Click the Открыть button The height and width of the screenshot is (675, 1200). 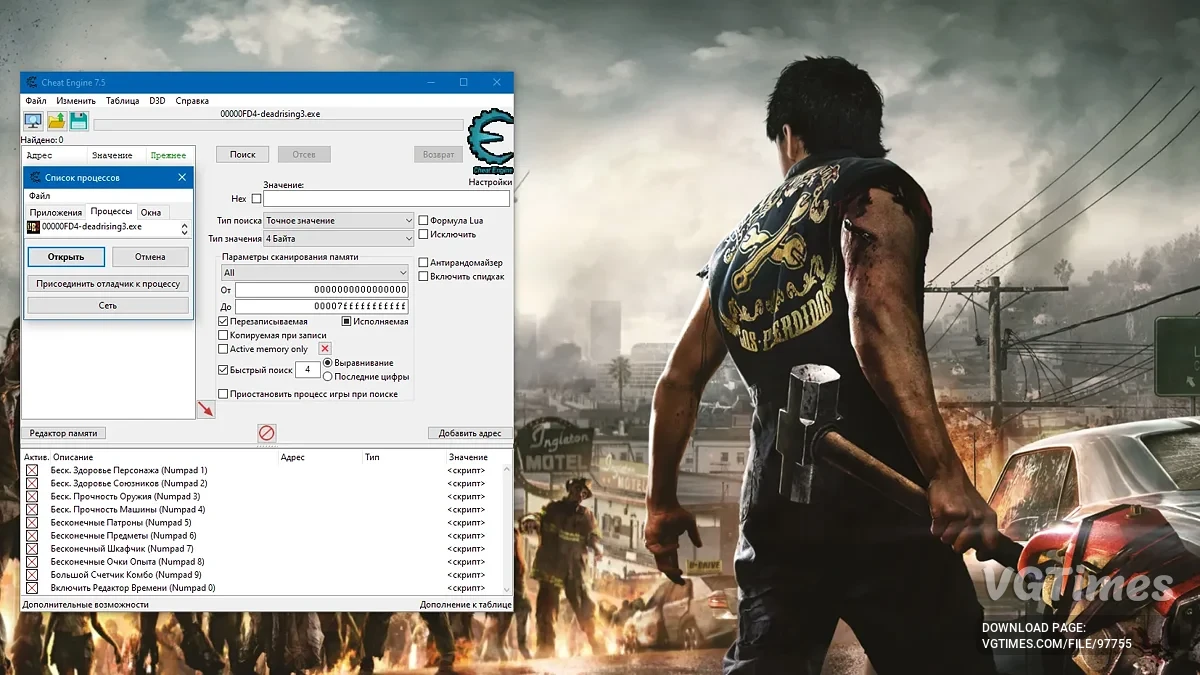point(65,257)
